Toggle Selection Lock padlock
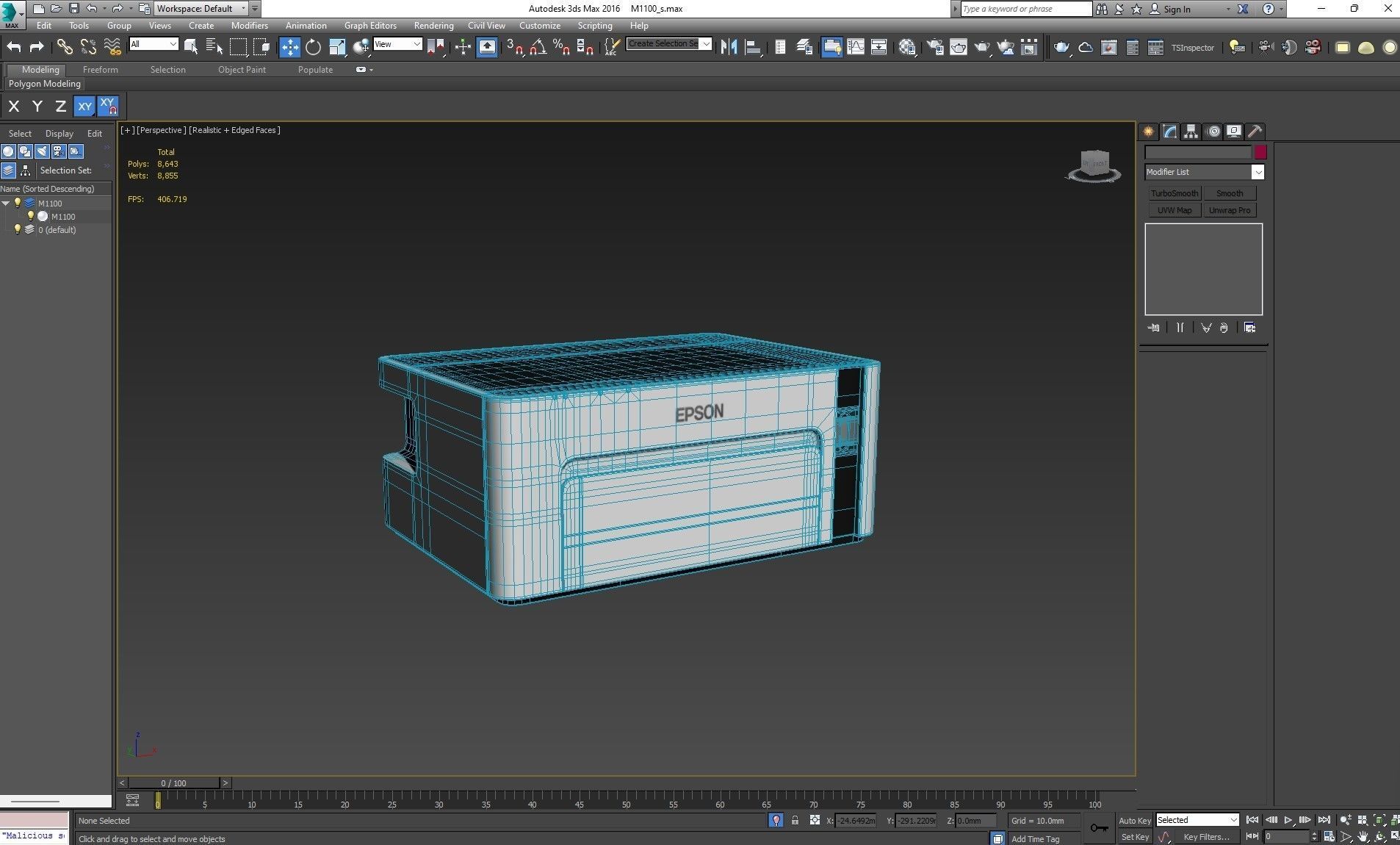This screenshot has width=1400, height=845. point(795,821)
